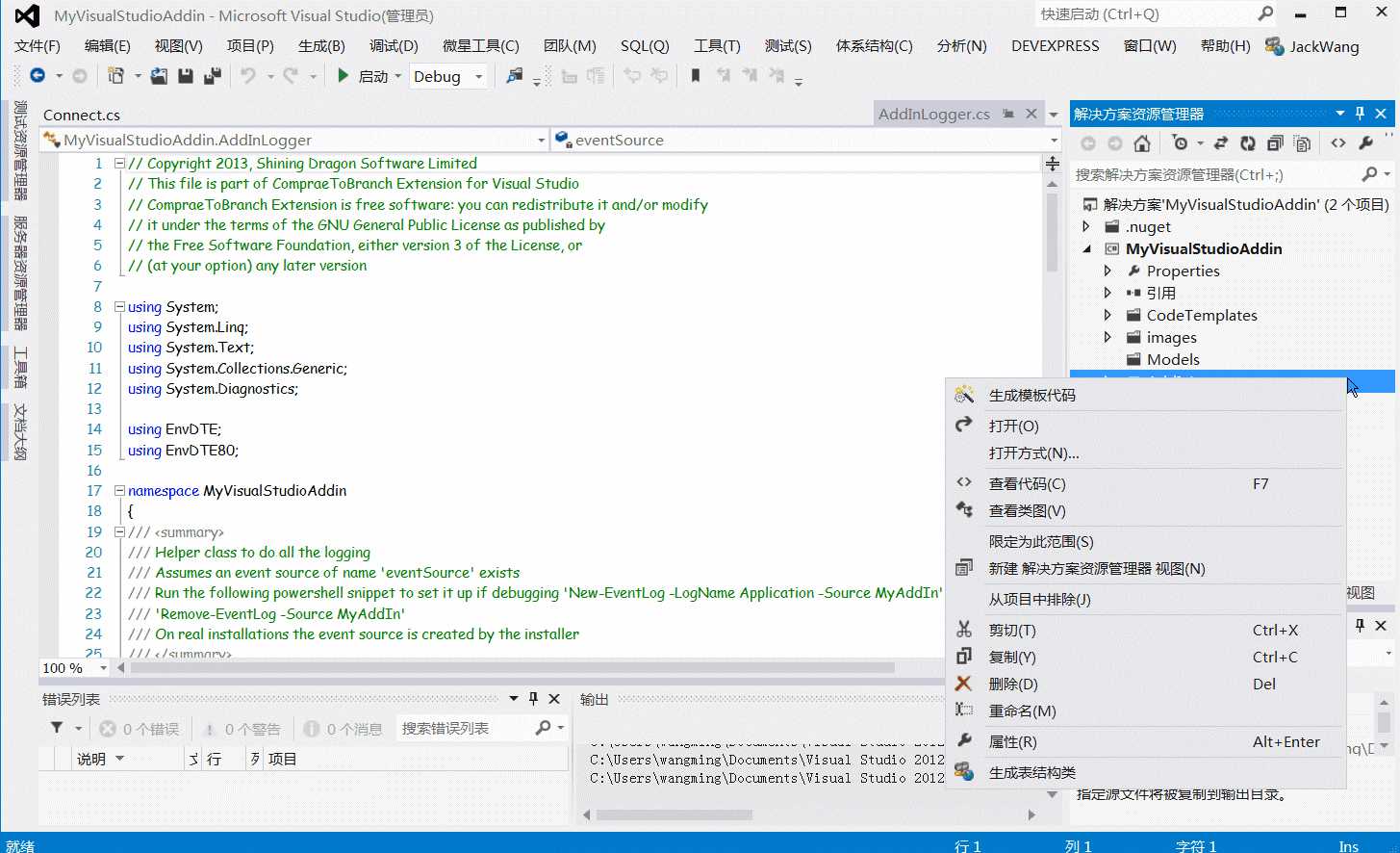Screen dimensions: 1400x853
Task: Choose 属性(R) from context menu
Action: pos(1145,741)
